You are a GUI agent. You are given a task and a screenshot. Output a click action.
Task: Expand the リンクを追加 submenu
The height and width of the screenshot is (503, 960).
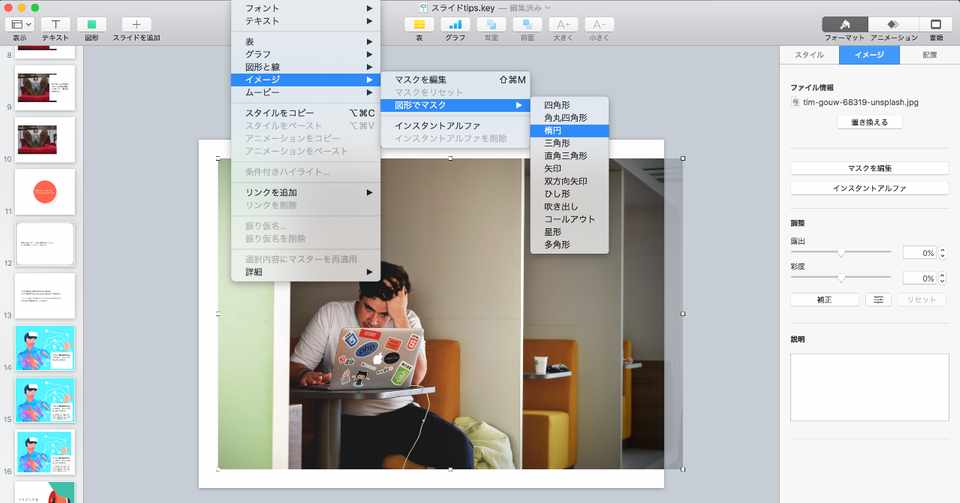[x=306, y=192]
